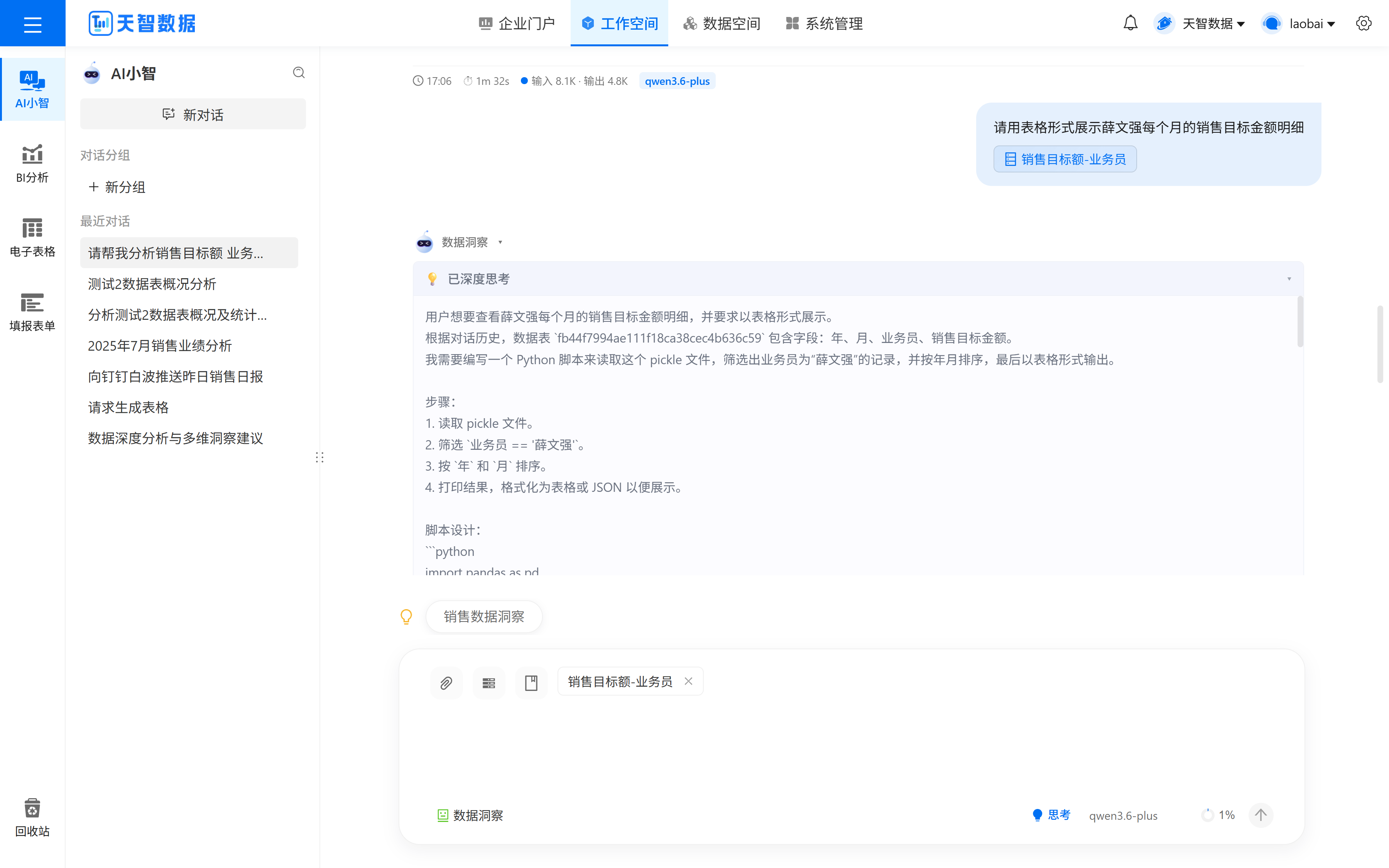Image resolution: width=1389 pixels, height=868 pixels.
Task: Switch to 数据空间 tab
Action: coord(722,24)
